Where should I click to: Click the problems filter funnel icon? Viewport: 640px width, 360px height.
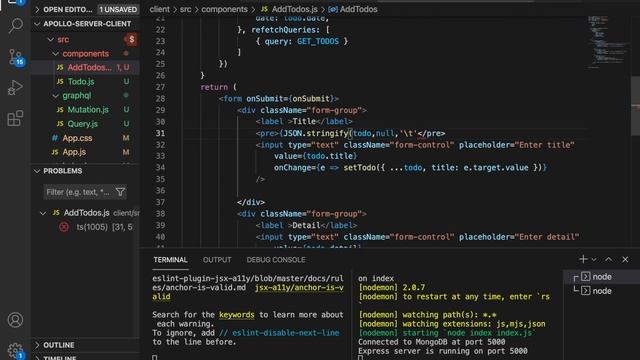120,192
